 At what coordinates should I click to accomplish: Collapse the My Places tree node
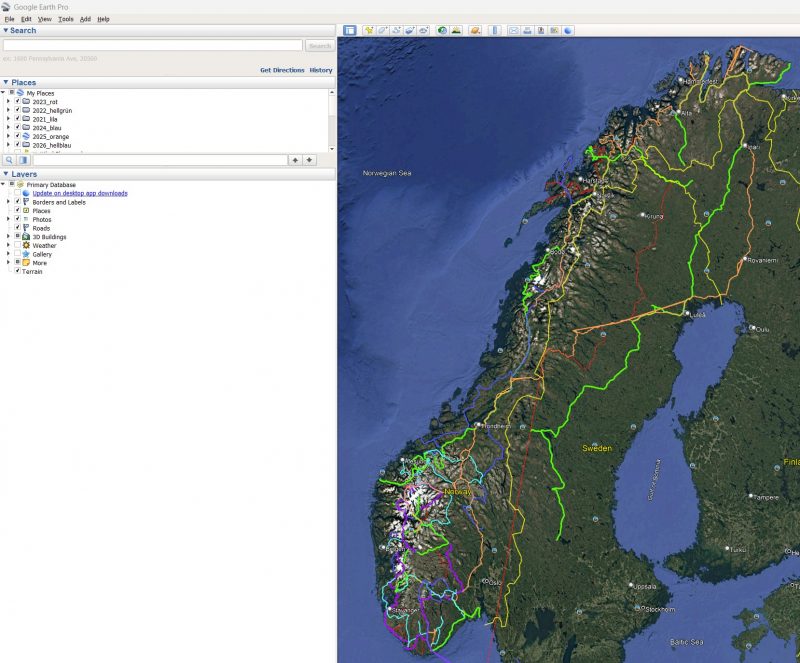click(x=3, y=93)
